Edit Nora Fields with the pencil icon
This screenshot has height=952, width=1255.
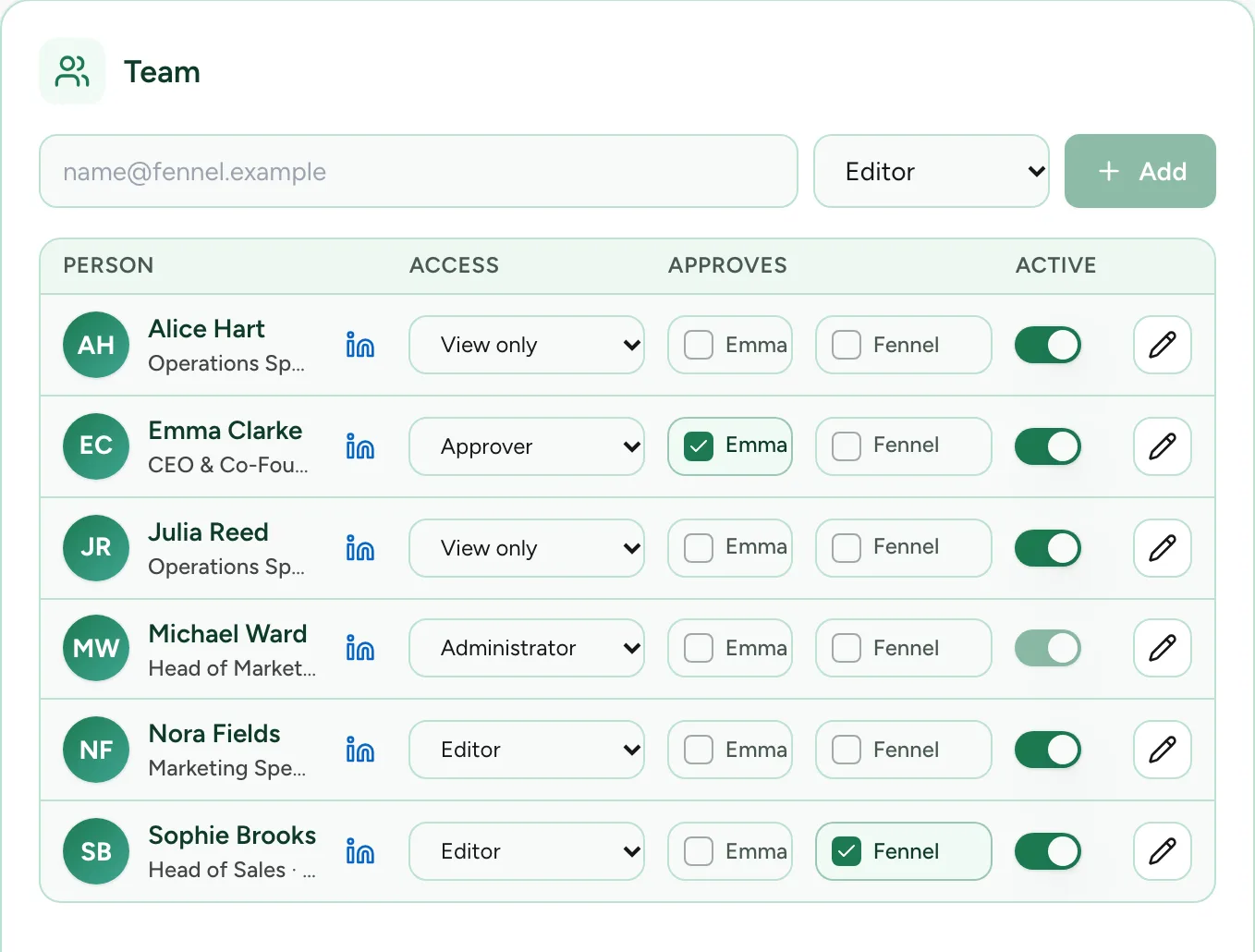1163,750
